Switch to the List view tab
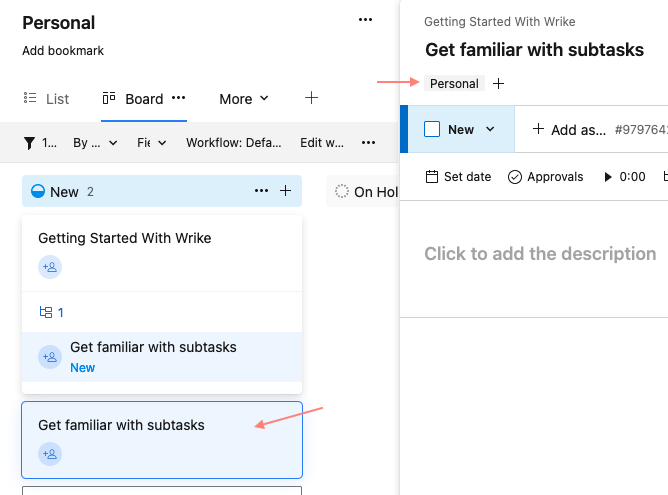Screen dimensions: 668x495 46,99
